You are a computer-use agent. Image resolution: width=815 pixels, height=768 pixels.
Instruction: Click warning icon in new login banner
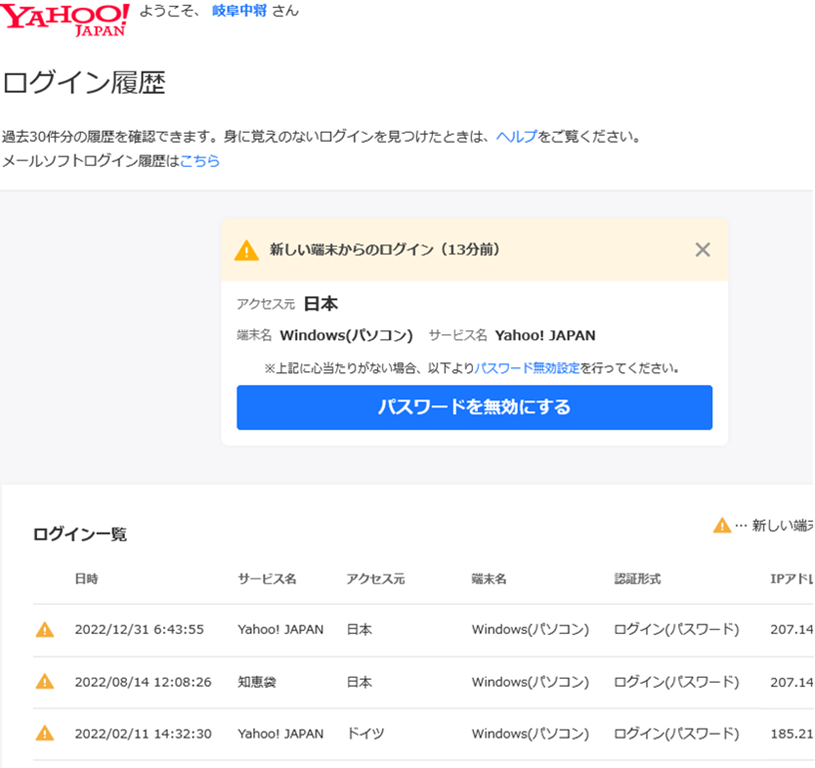coord(246,250)
